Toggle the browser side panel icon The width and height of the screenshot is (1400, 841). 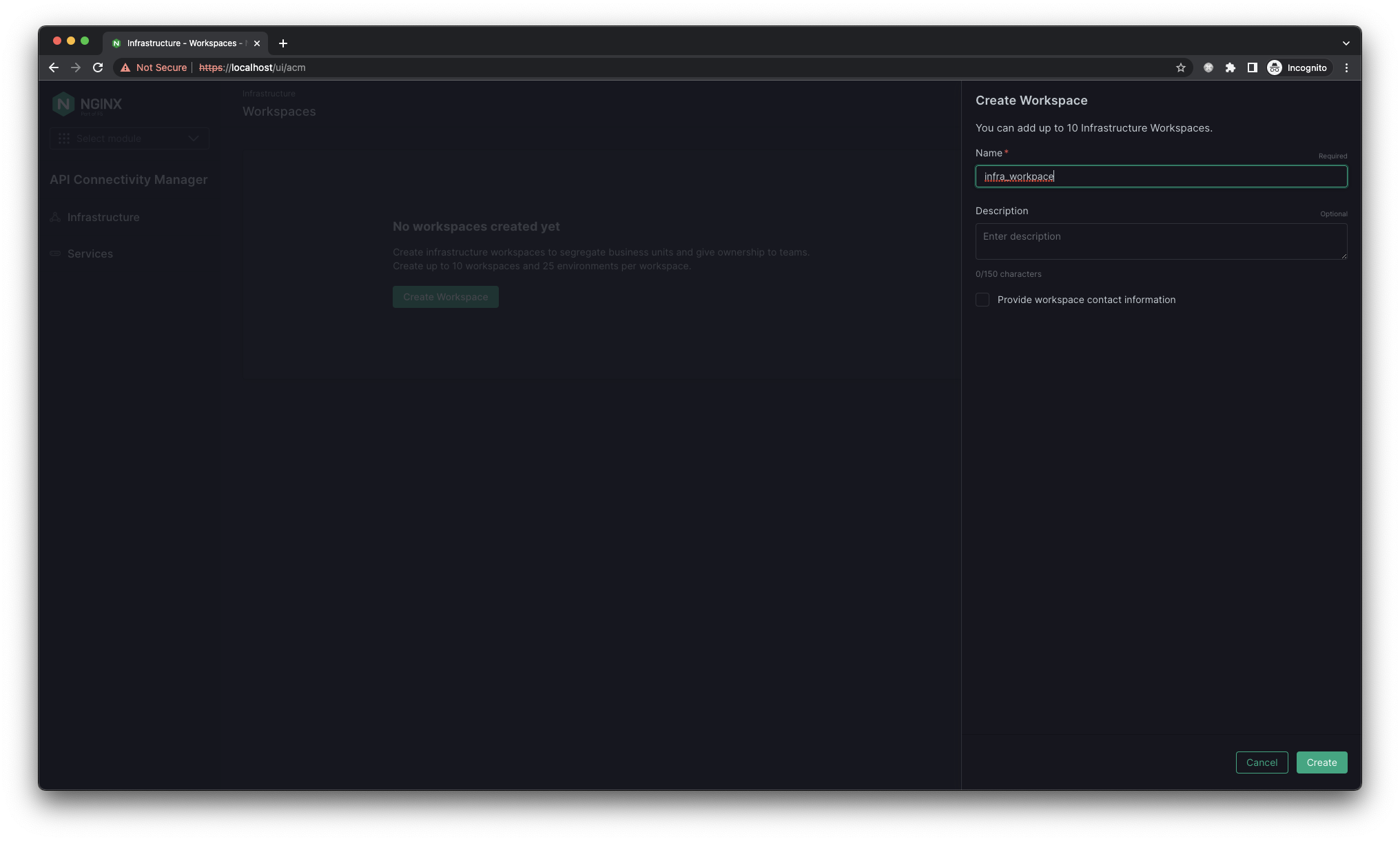coord(1253,68)
